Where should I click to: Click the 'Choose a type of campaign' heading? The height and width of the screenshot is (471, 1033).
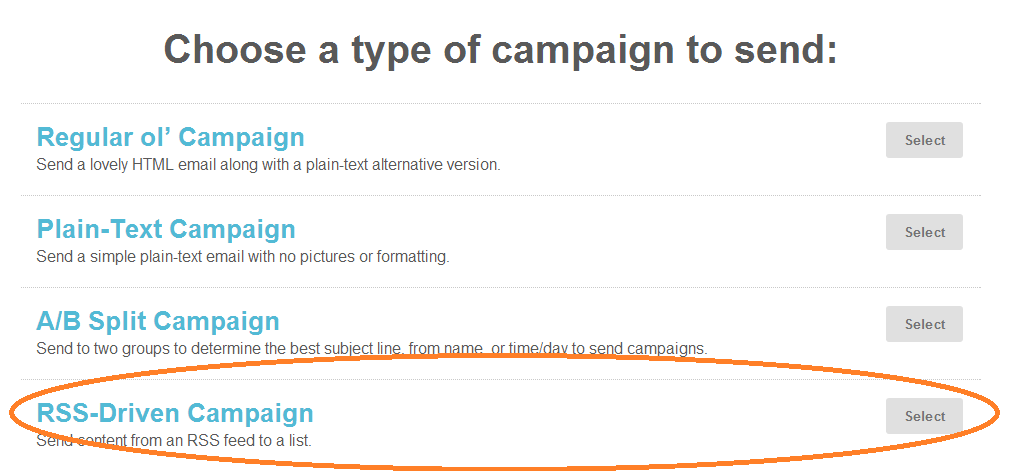500,48
